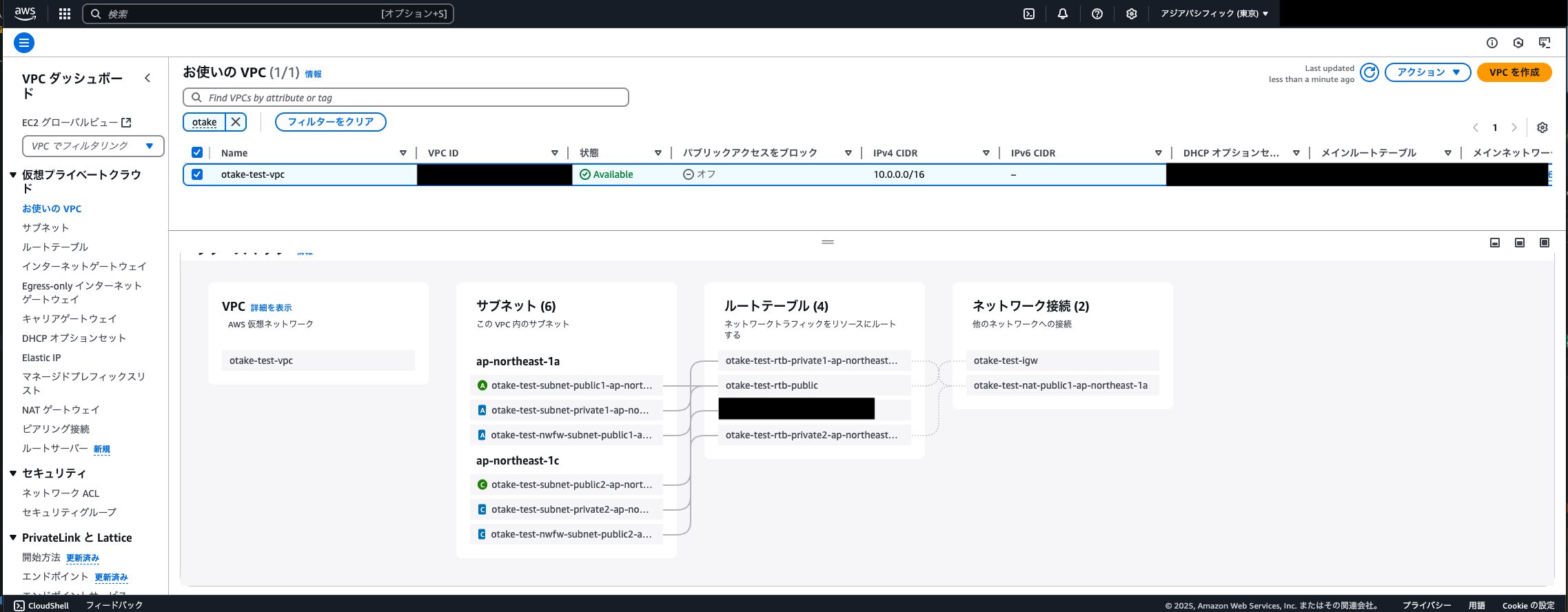Click the rightmost monitor icon in header
Viewport: 1568px width, 612px height.
tap(1545, 43)
